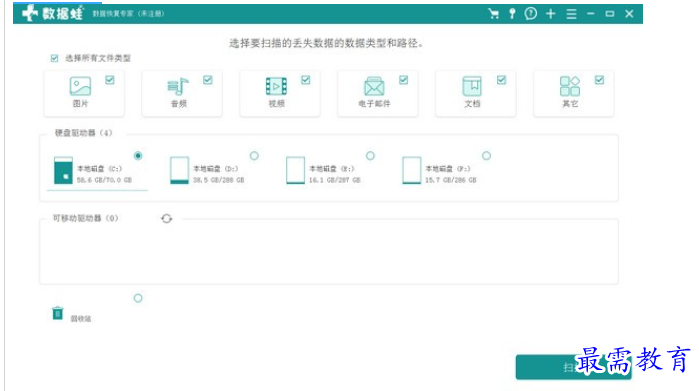This screenshot has width=699, height=391.
Task: Uncheck the 图片 checkbox
Action: tap(110, 80)
